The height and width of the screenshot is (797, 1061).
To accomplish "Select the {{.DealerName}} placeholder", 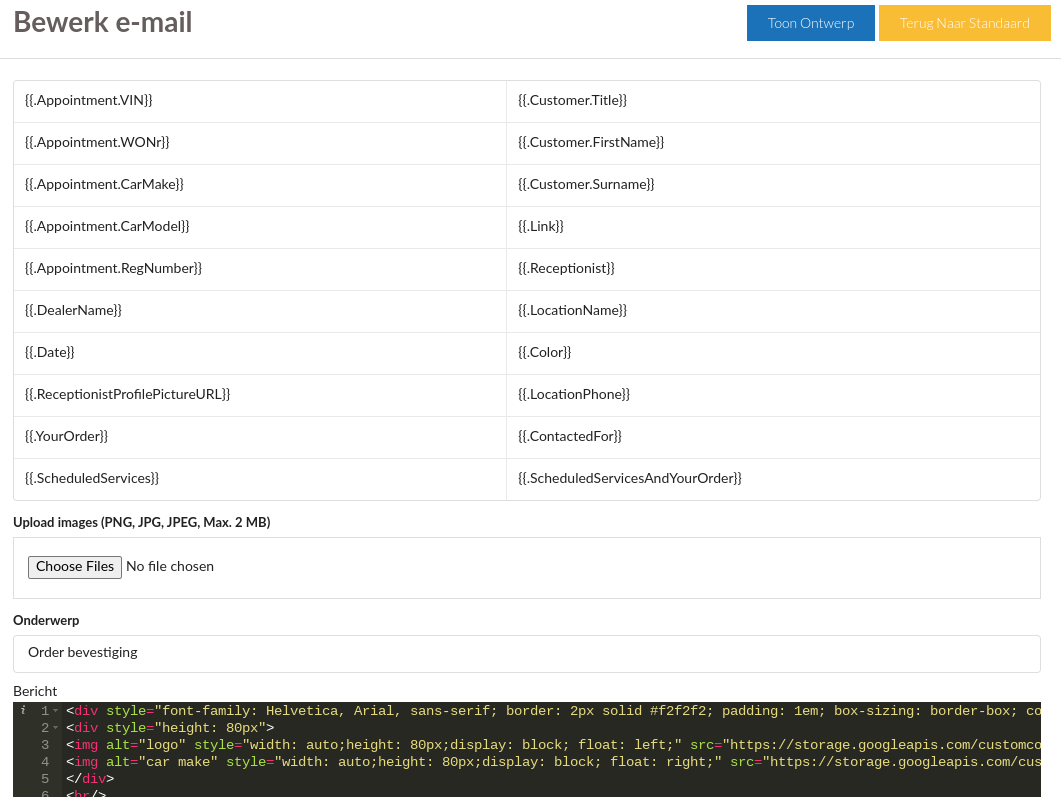I will (73, 310).
